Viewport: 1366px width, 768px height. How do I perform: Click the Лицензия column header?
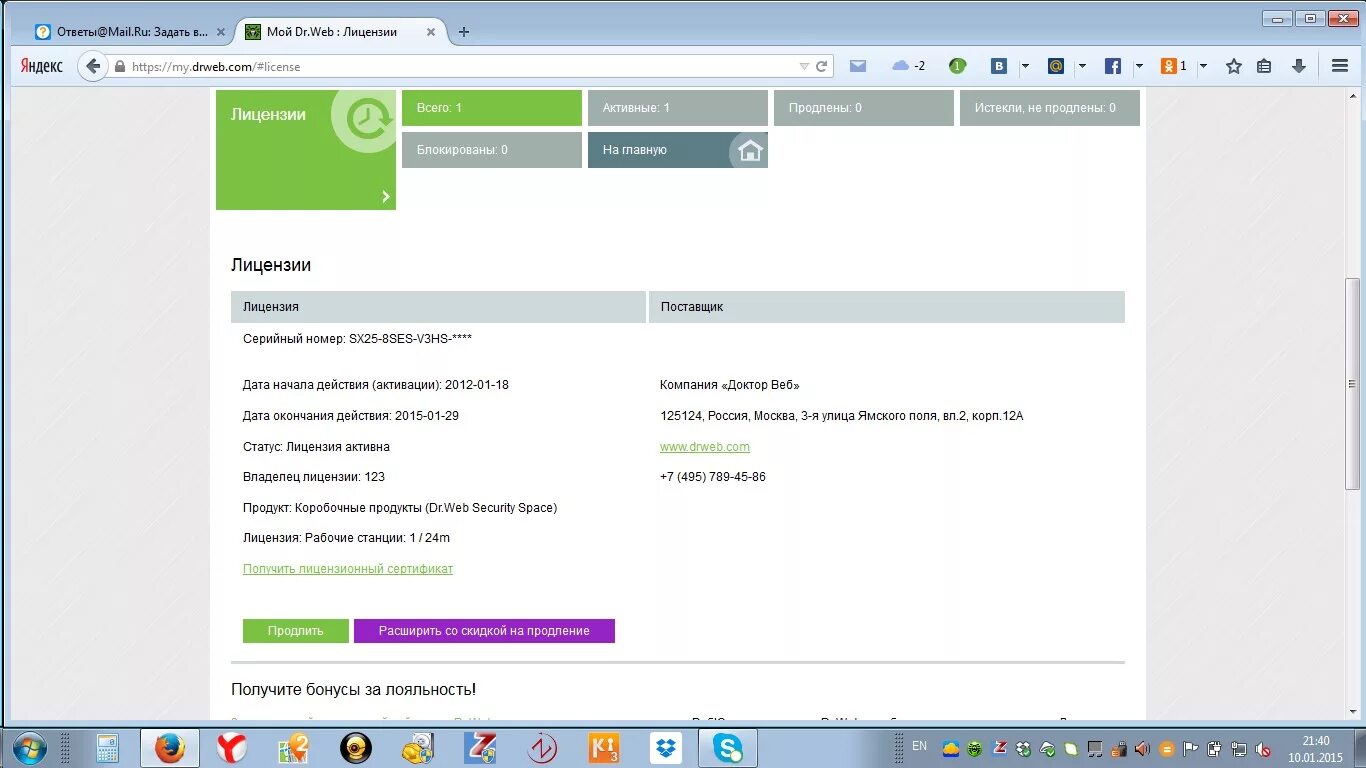(x=438, y=307)
